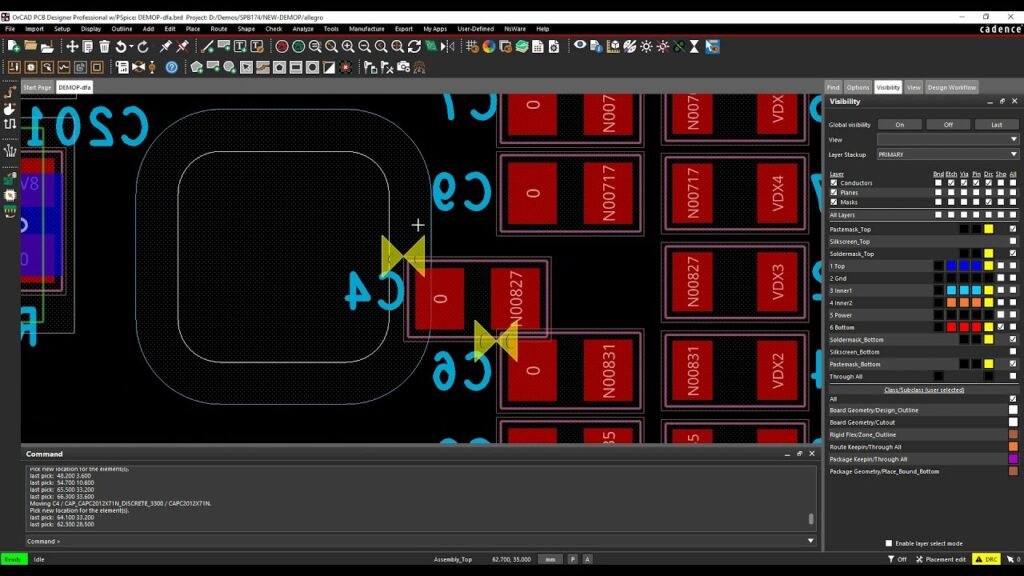The image size is (1024, 576).
Task: Switch to the Options tab
Action: (857, 88)
